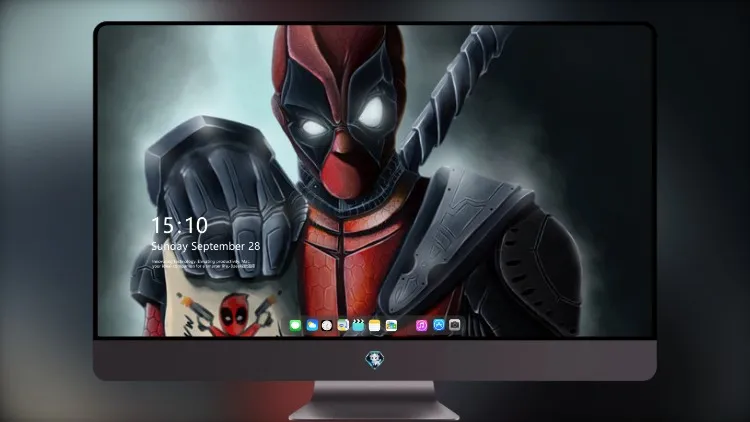Click the 15:10 clock widget
The width and height of the screenshot is (750, 422).
(179, 225)
